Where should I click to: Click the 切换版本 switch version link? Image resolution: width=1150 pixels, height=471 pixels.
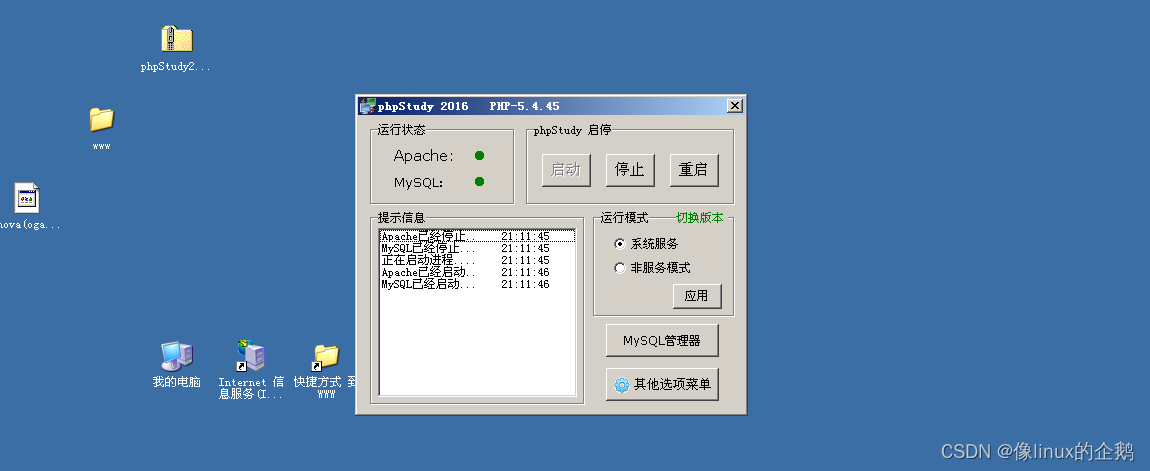(700, 218)
